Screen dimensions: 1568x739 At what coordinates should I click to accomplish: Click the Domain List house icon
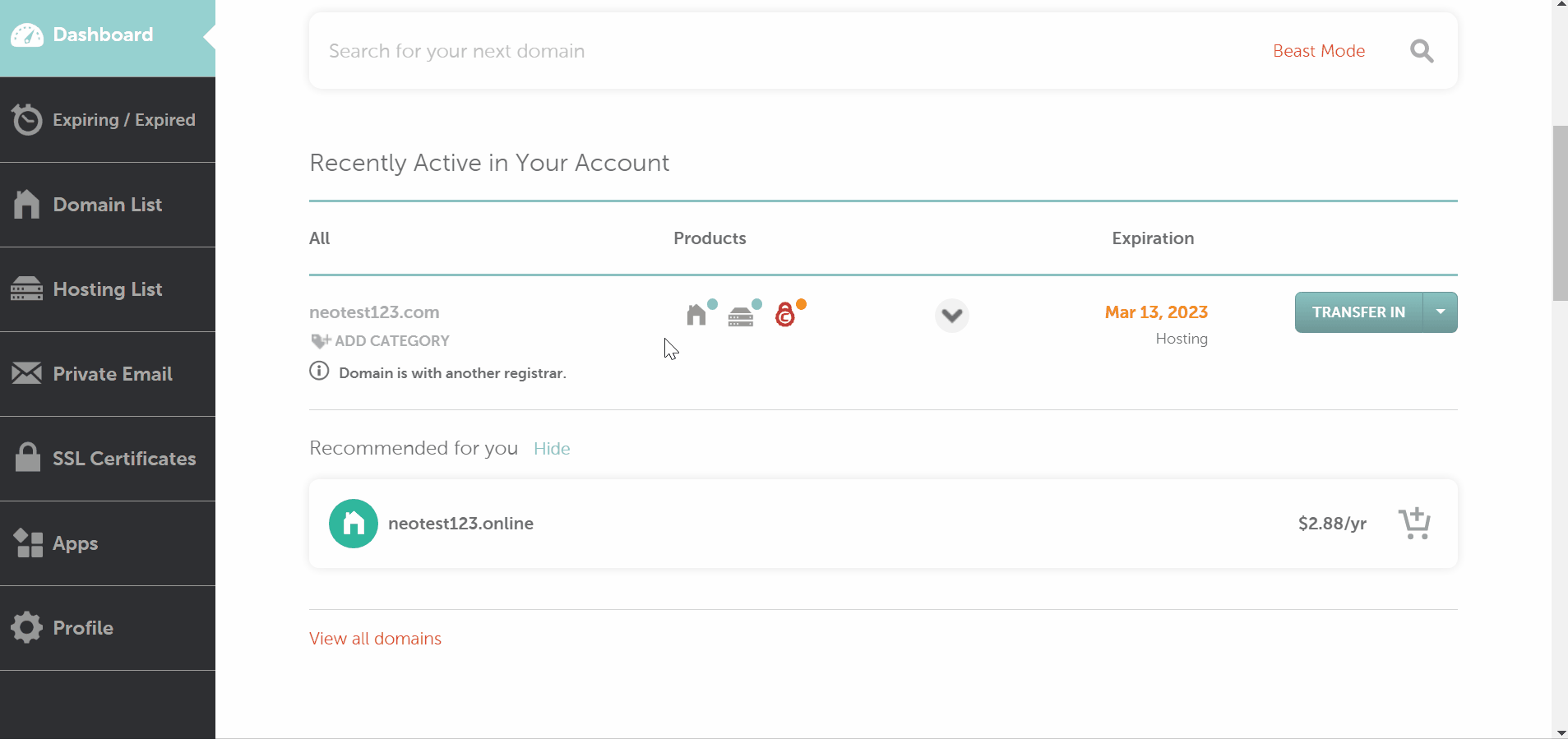pyautogui.click(x=26, y=204)
